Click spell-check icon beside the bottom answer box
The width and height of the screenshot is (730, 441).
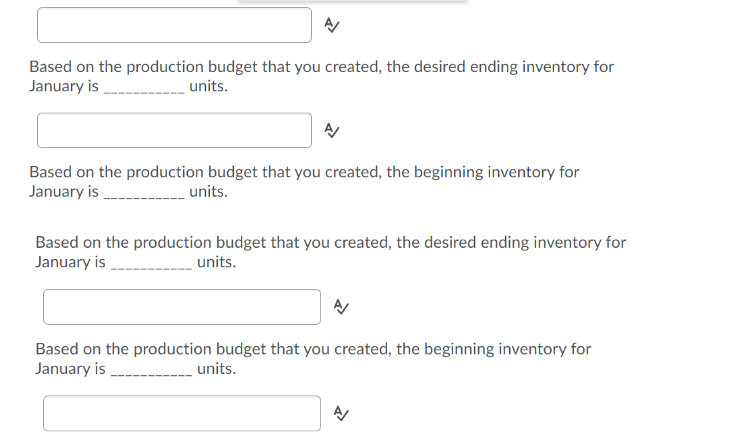click(340, 412)
